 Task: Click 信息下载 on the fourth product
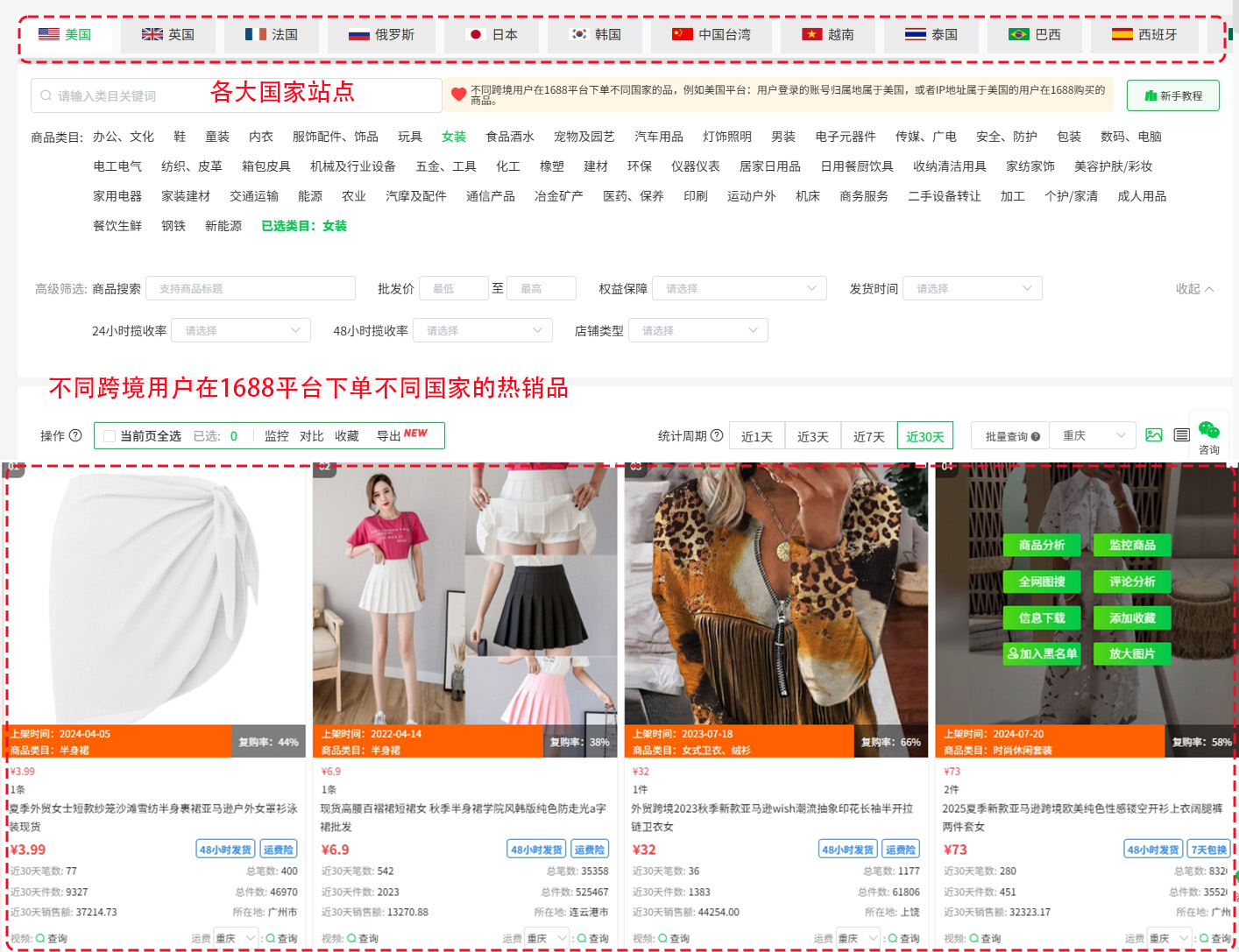tap(1042, 617)
